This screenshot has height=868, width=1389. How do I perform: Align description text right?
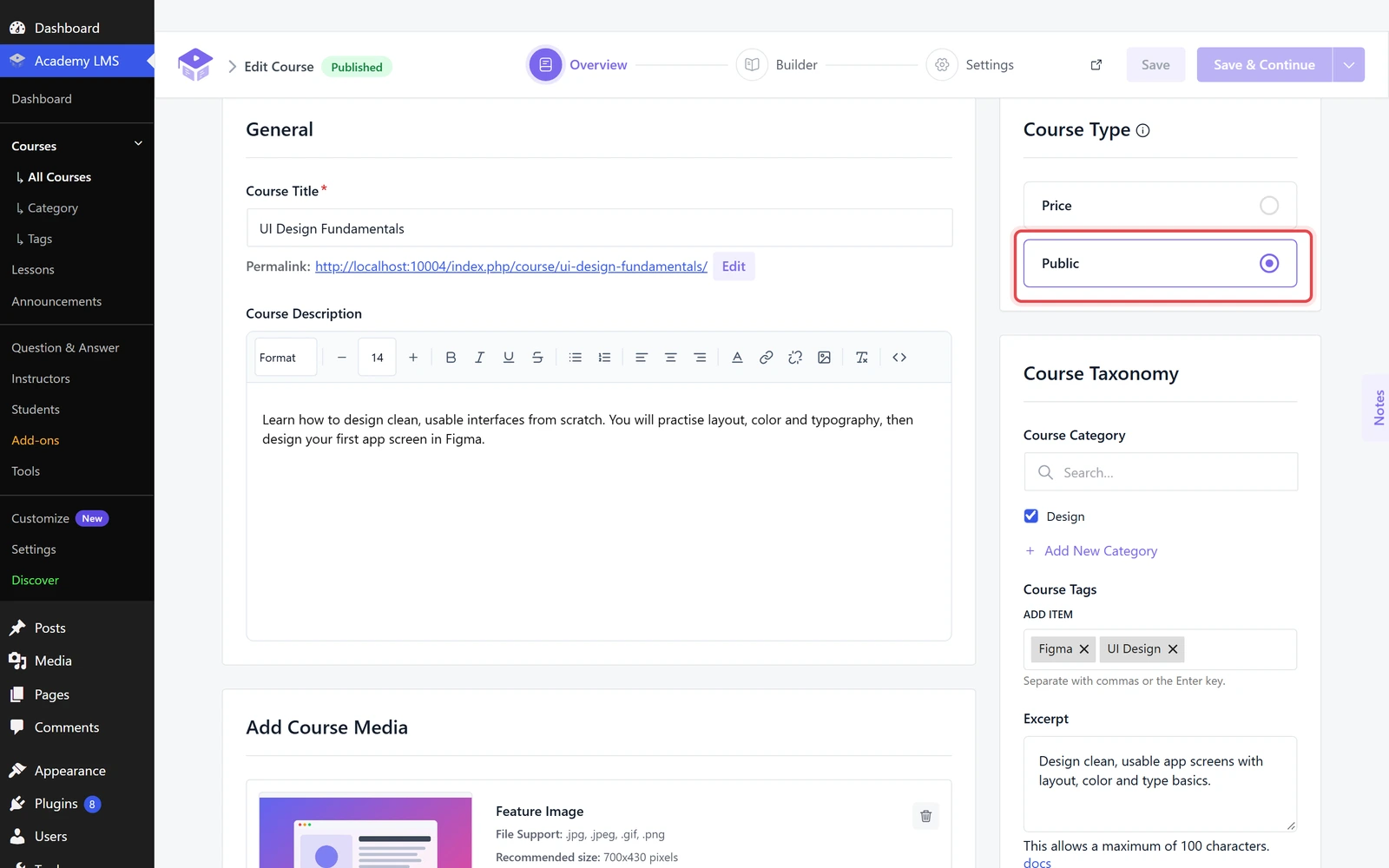[x=700, y=358]
